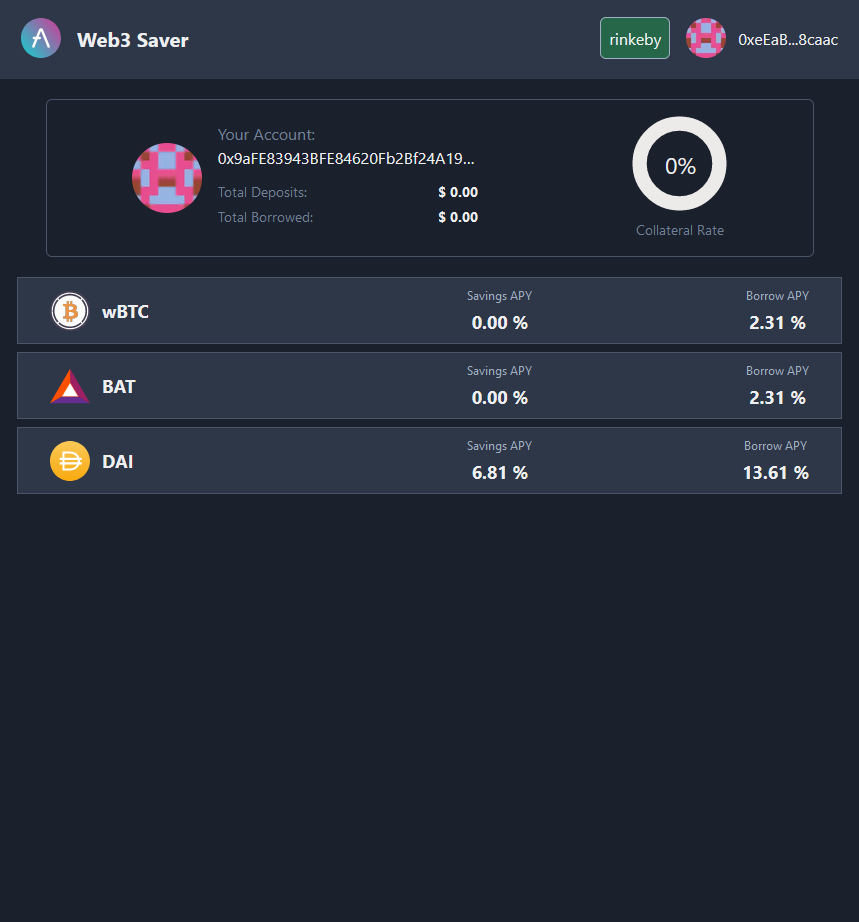Expand the DAI market row
Image resolution: width=859 pixels, height=922 pixels.
point(300,461)
